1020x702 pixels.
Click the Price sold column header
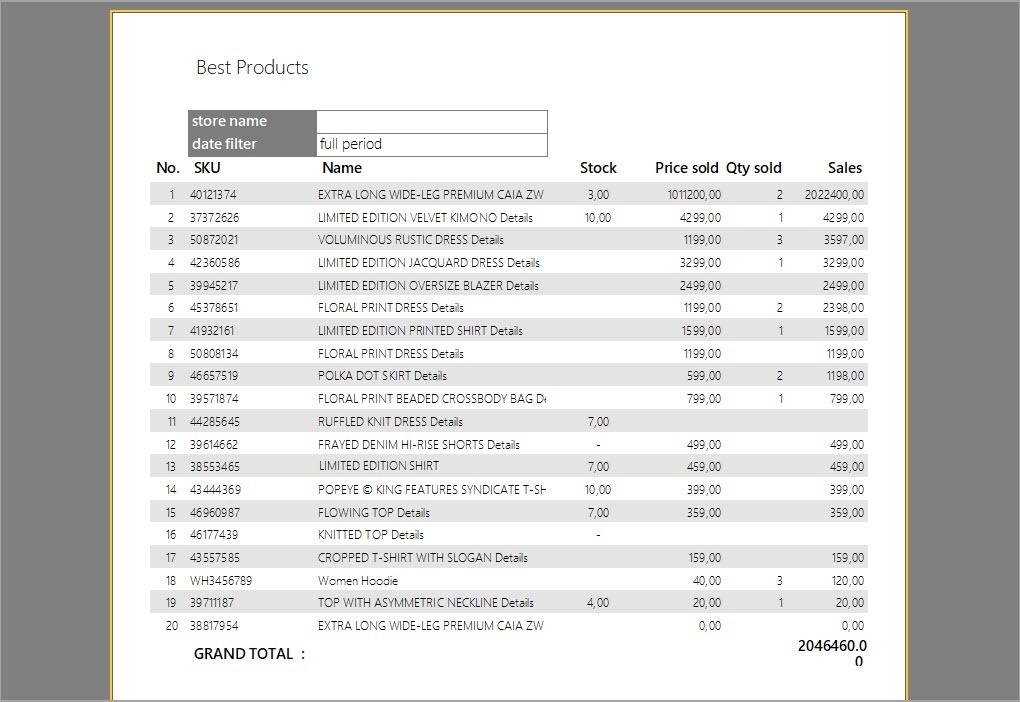pyautogui.click(x=686, y=168)
